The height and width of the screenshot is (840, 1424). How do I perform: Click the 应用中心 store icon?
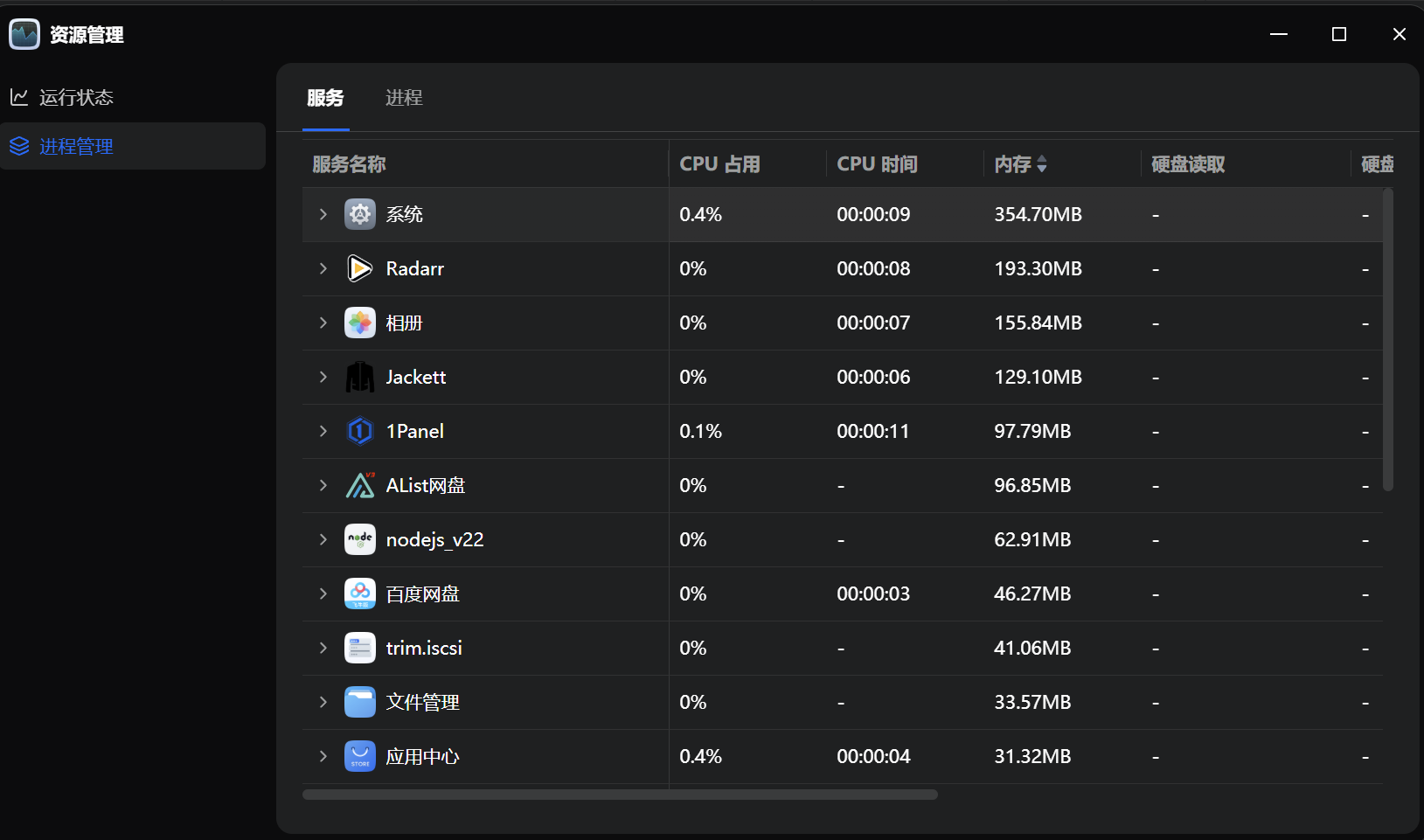(359, 756)
